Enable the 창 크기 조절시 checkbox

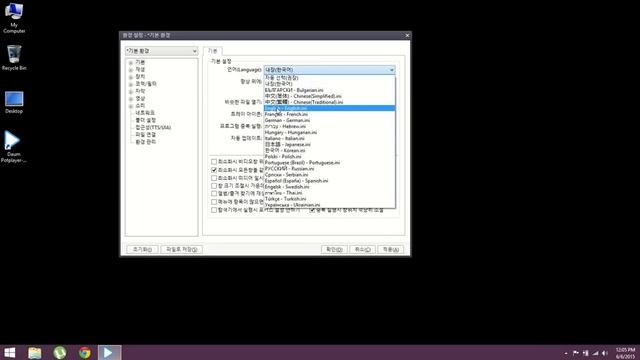[214, 186]
